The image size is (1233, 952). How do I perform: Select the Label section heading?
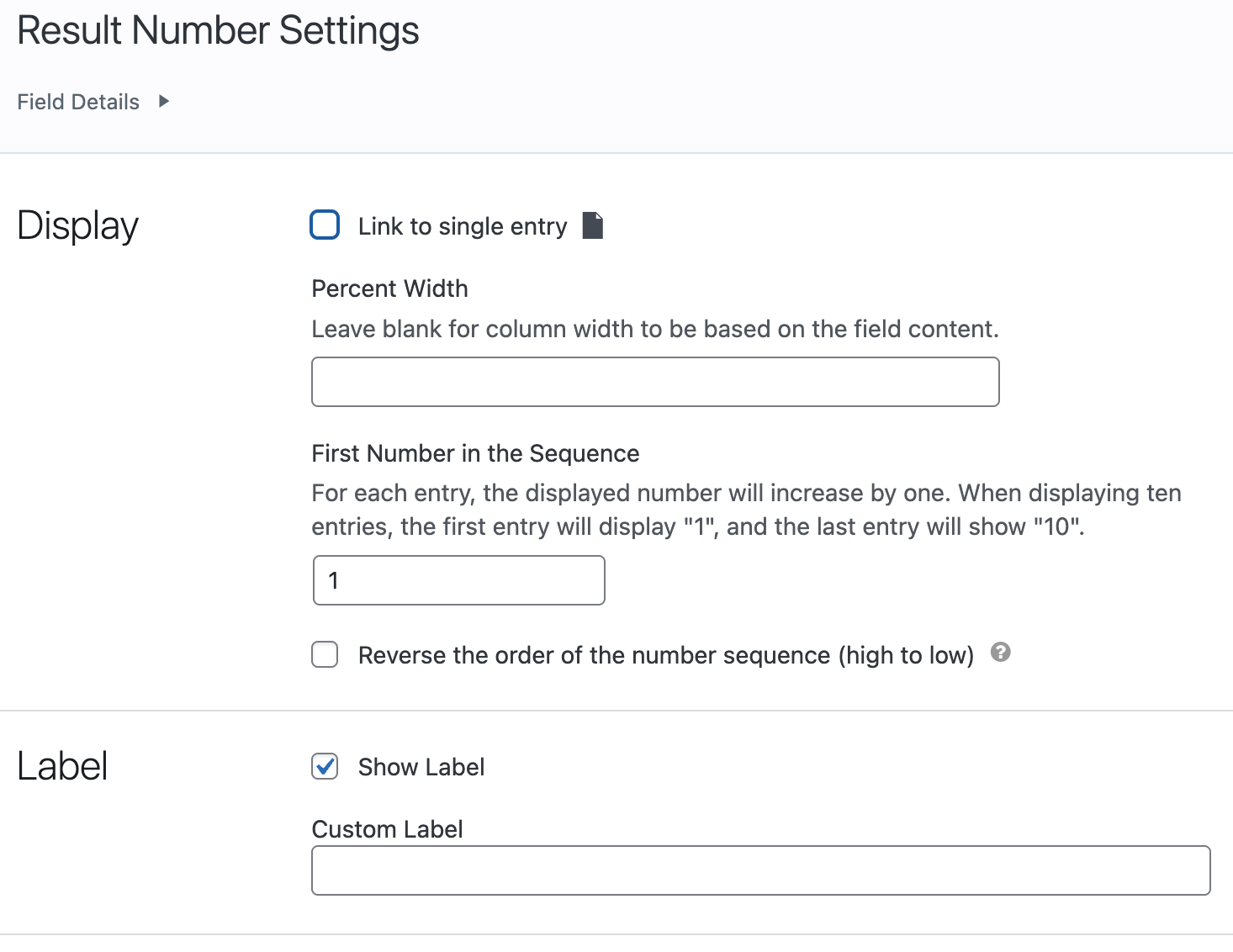62,765
